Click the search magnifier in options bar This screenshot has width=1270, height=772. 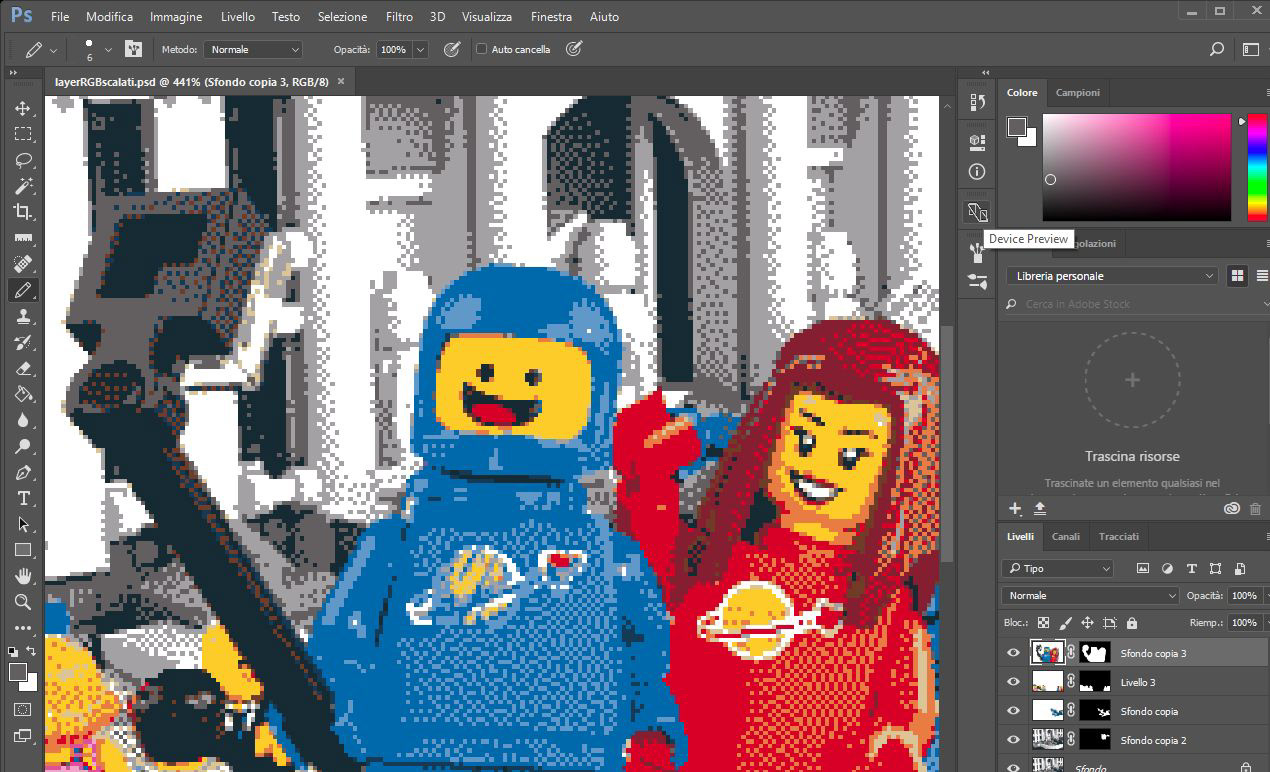coord(1217,49)
